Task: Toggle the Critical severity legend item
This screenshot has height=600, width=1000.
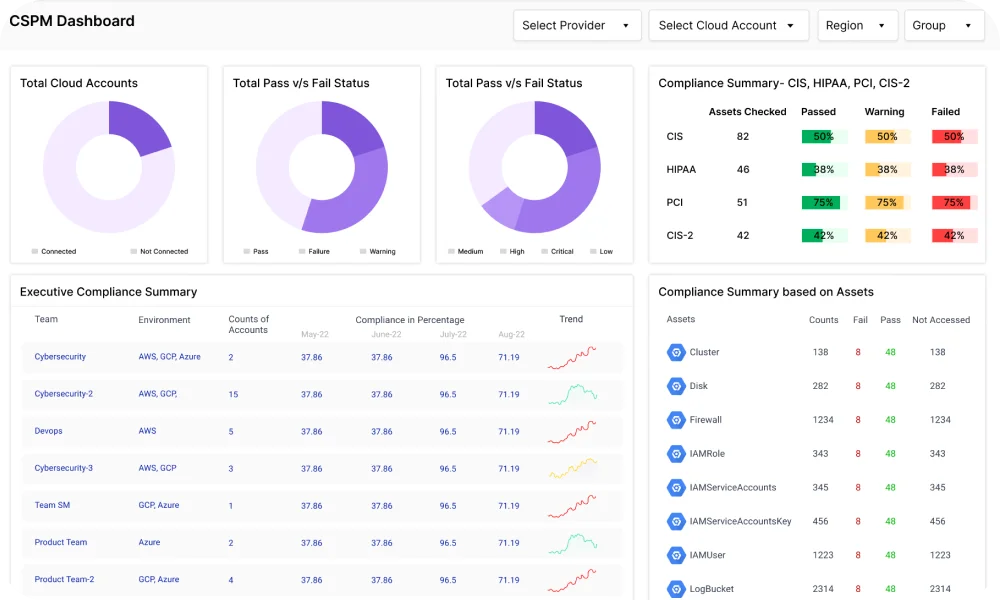Action: click(x=557, y=252)
